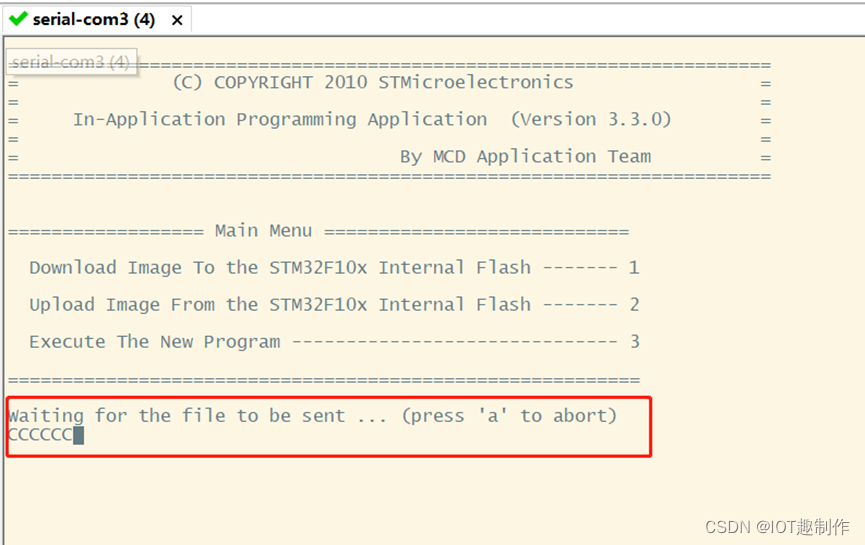Viewport: 865px width, 545px height.
Task: Click the 'Execute The New Program' line
Action: click(x=334, y=341)
